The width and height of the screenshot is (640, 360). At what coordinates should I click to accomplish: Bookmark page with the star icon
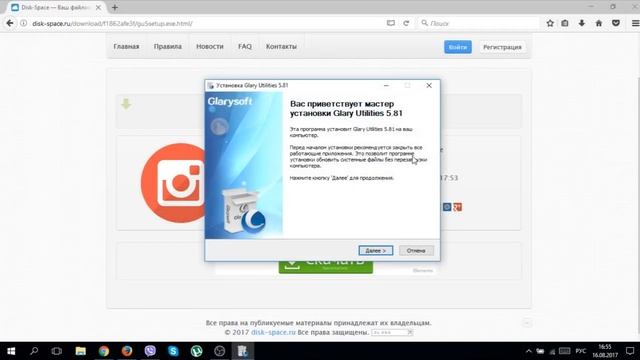pos(550,23)
